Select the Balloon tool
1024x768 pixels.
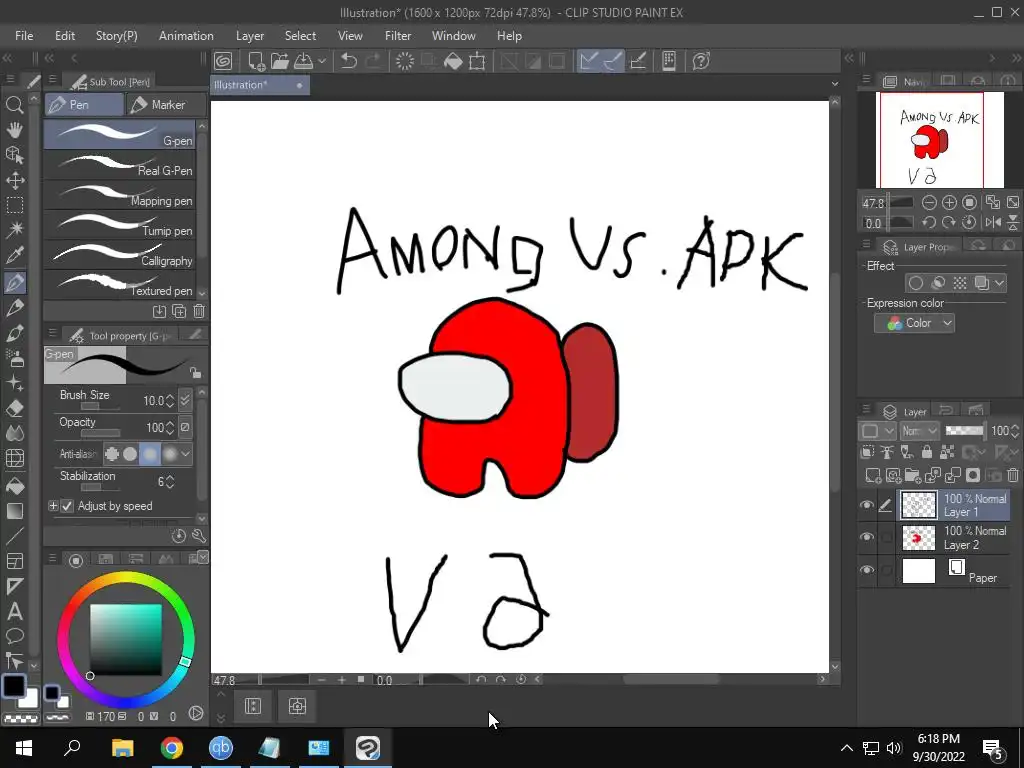[14, 636]
